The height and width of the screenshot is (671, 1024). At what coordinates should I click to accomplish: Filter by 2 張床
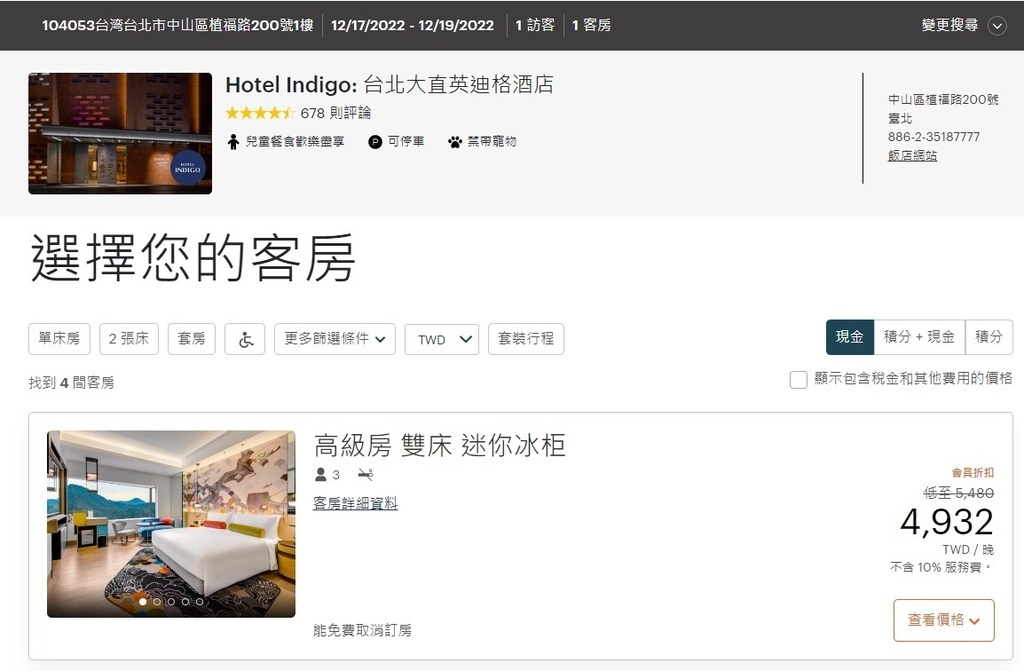coord(129,338)
